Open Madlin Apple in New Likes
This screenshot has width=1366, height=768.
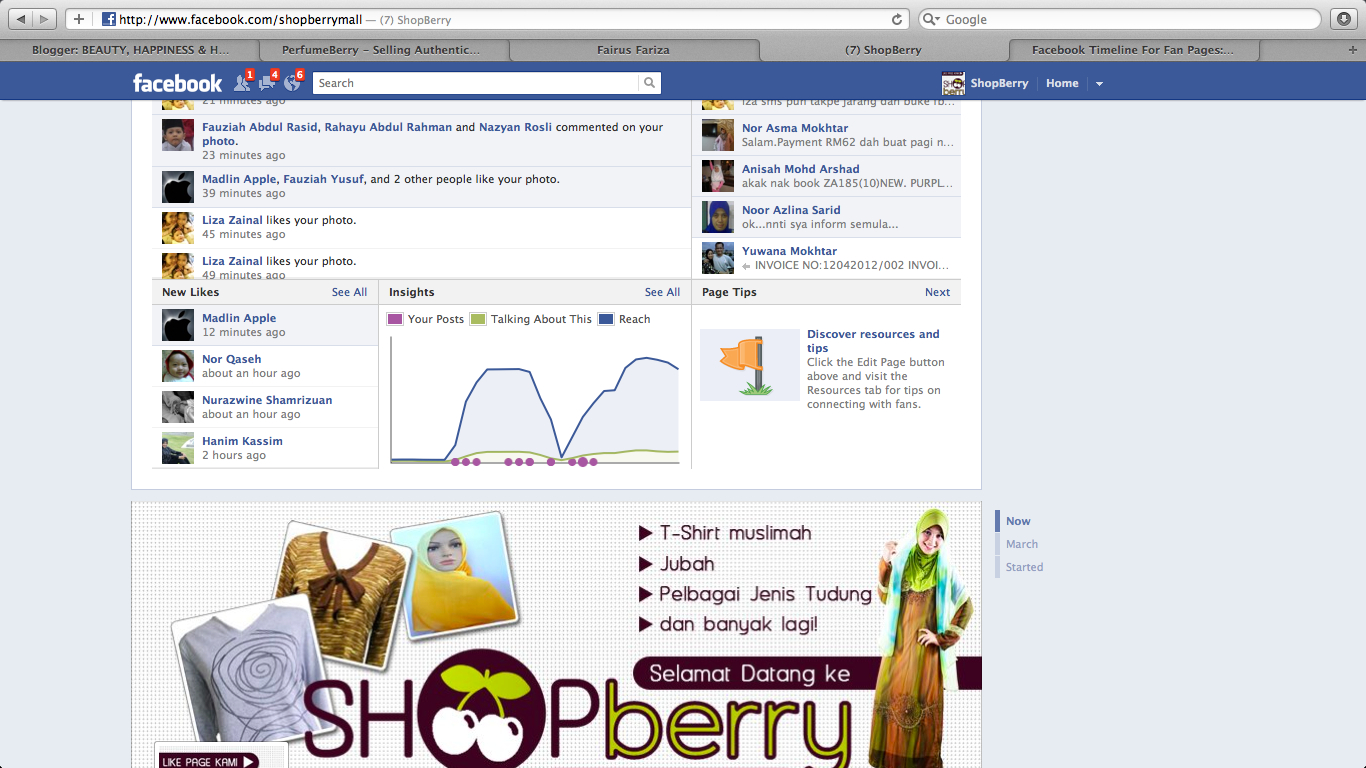[x=239, y=318]
